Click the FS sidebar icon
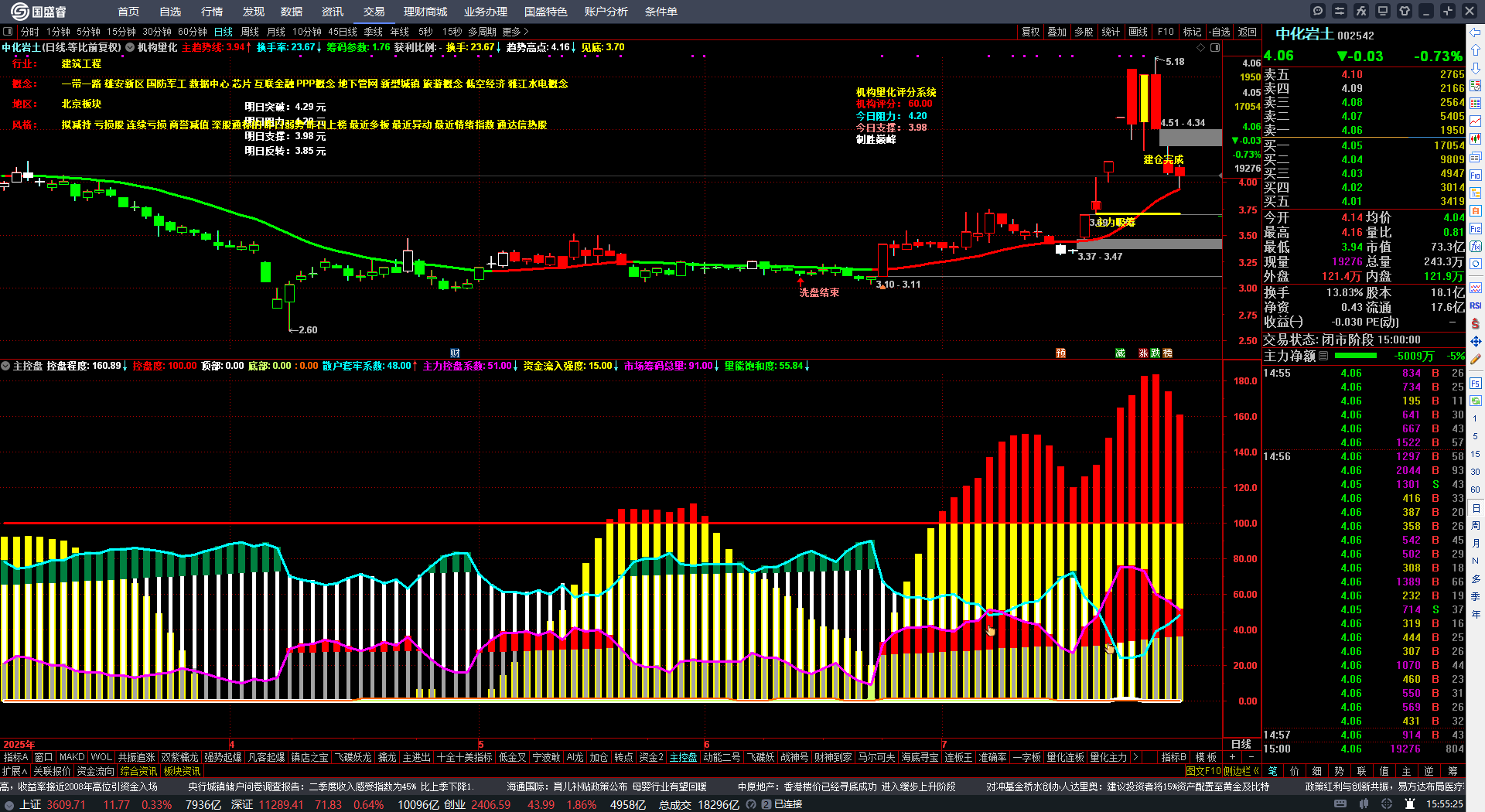The image size is (1485, 812). click(x=1476, y=383)
